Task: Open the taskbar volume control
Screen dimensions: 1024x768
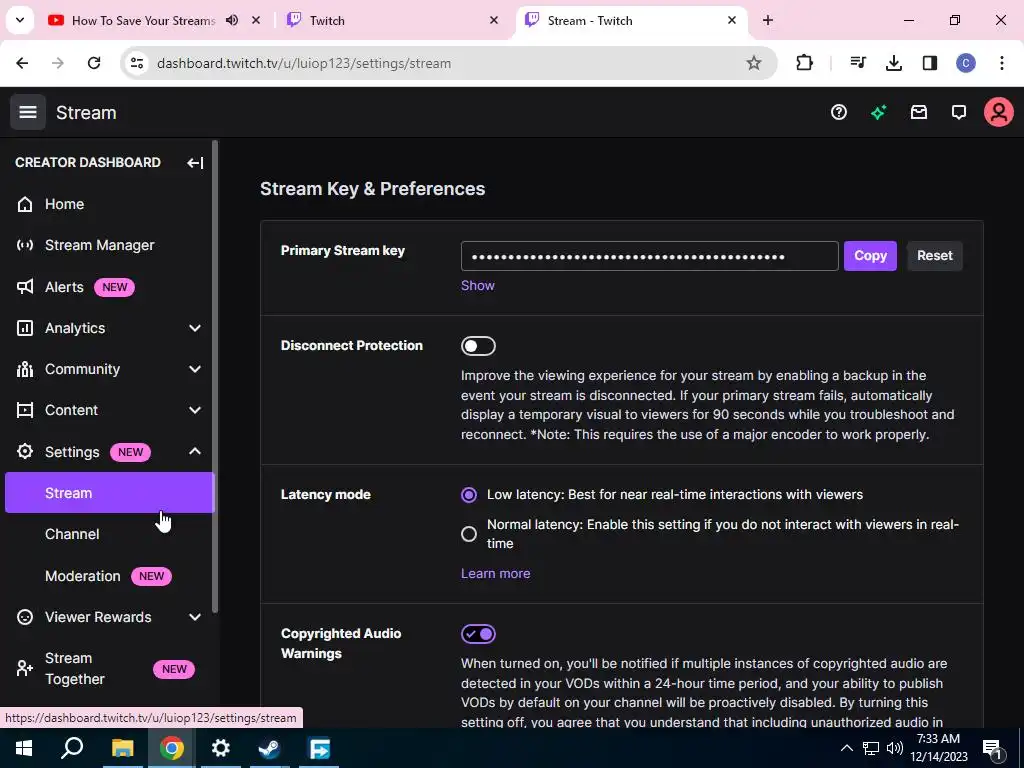Action: [895, 748]
